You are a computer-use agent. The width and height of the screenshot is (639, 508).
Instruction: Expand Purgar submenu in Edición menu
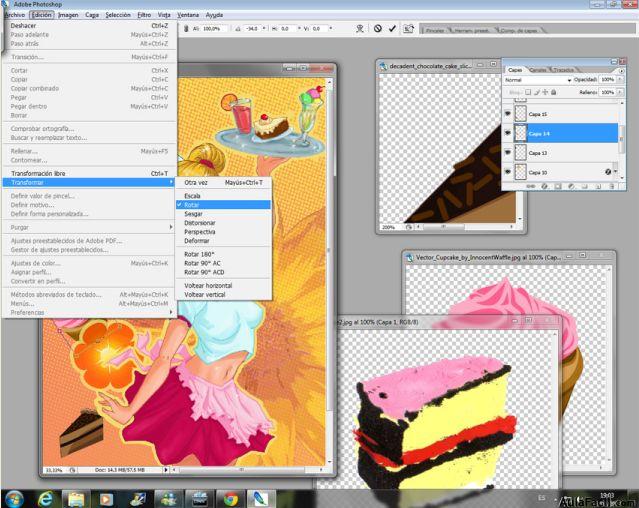(171, 227)
